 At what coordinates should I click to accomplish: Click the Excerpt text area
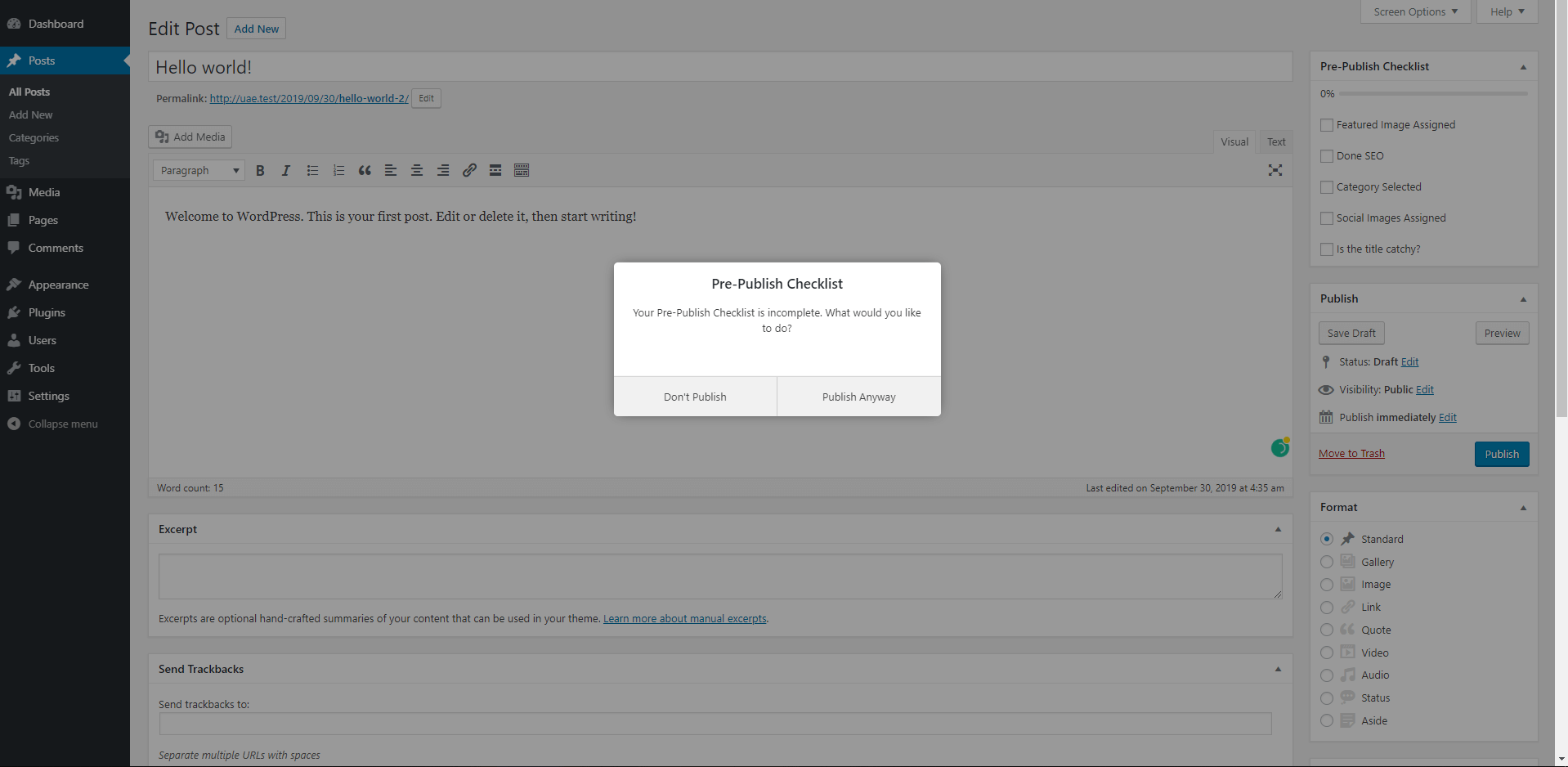(x=720, y=576)
